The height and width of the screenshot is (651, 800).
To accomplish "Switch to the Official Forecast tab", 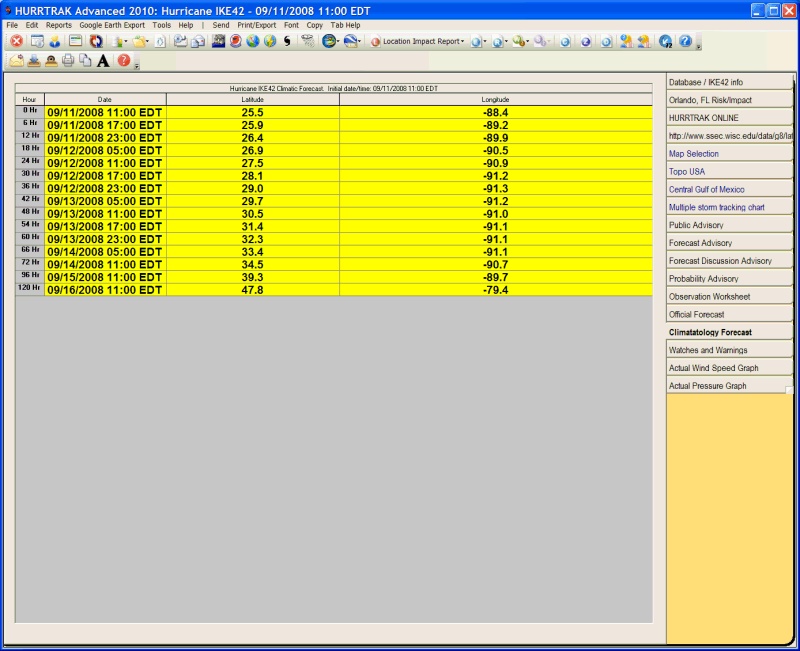I will 697,314.
